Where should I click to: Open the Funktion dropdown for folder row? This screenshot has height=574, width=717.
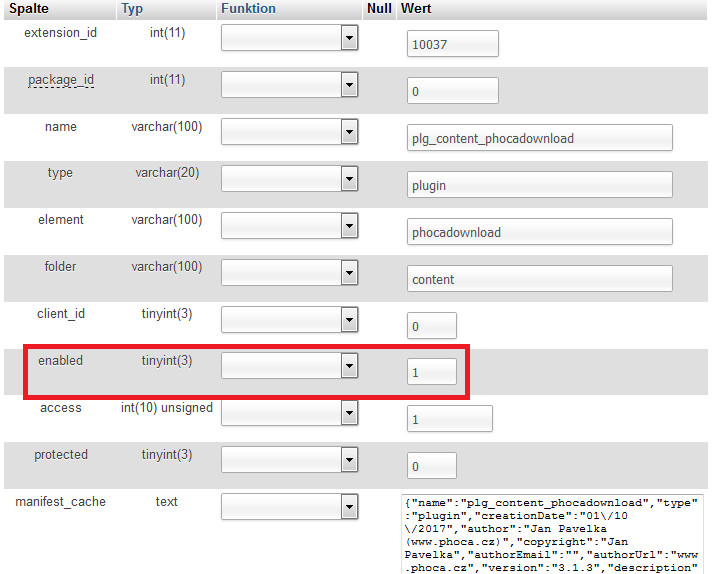(x=289, y=272)
